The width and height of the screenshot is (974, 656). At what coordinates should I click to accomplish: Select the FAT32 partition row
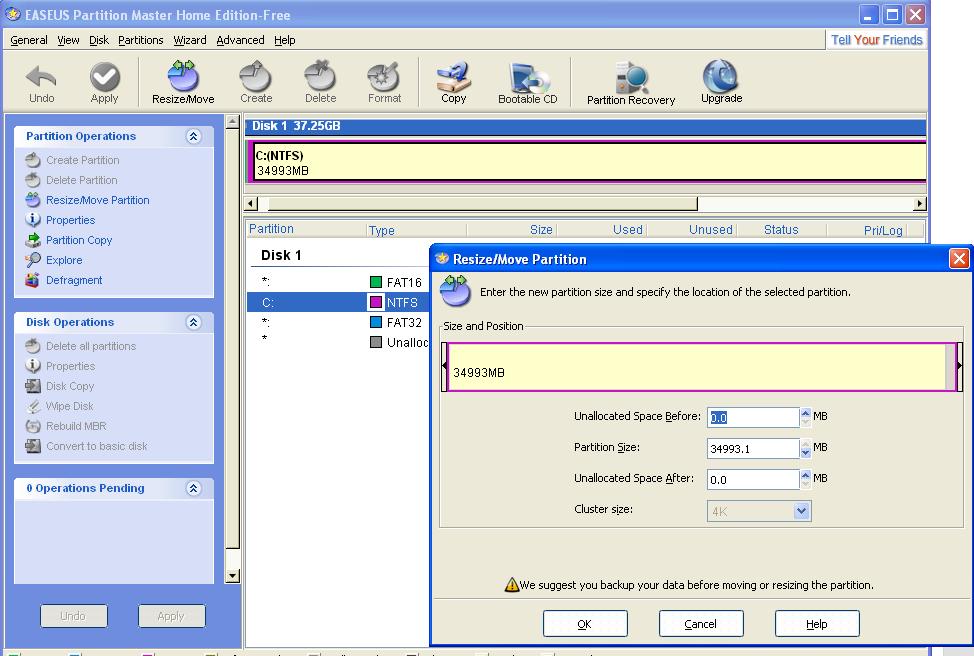(339, 322)
